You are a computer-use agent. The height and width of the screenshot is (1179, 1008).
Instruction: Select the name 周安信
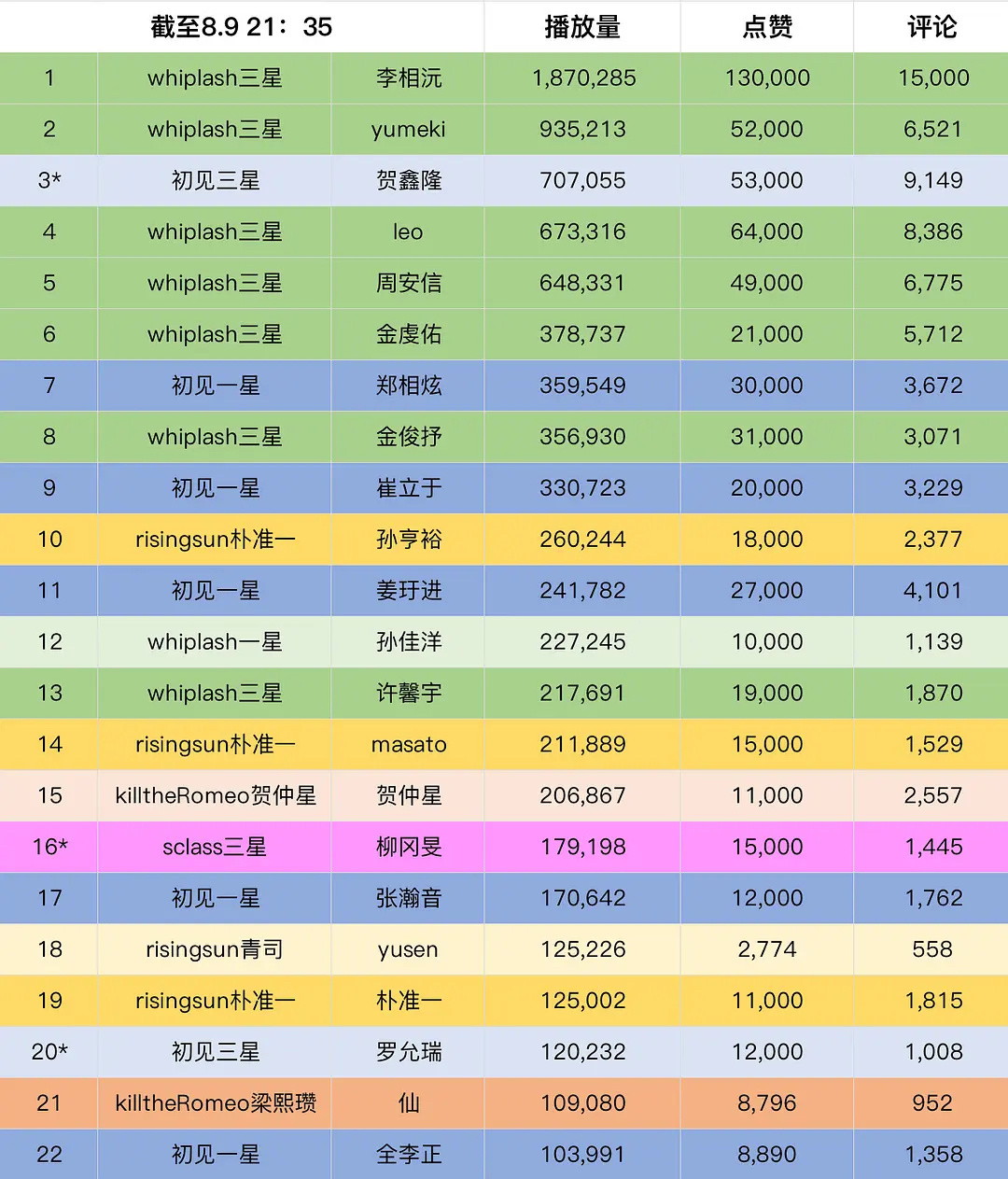[x=409, y=284]
